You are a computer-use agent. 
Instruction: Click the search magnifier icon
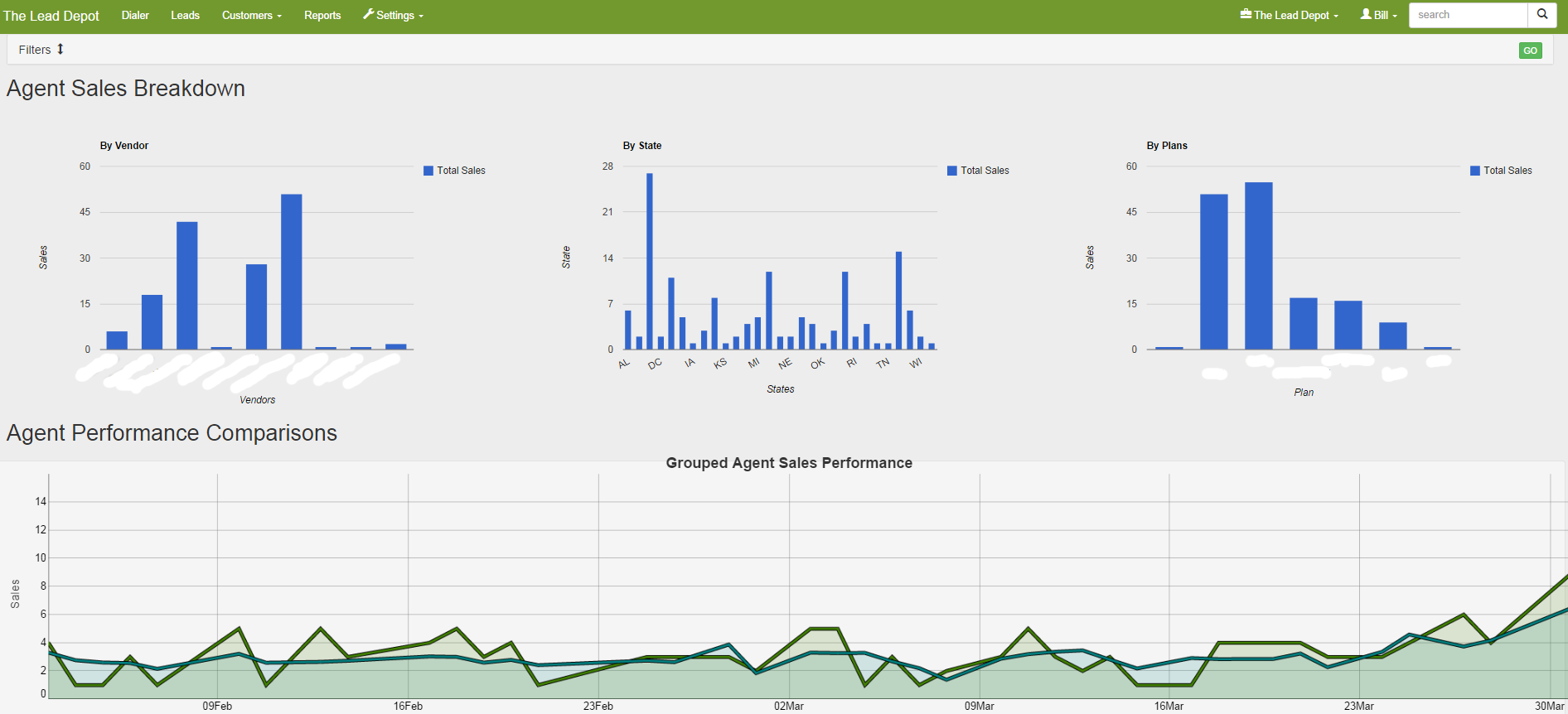click(x=1542, y=15)
